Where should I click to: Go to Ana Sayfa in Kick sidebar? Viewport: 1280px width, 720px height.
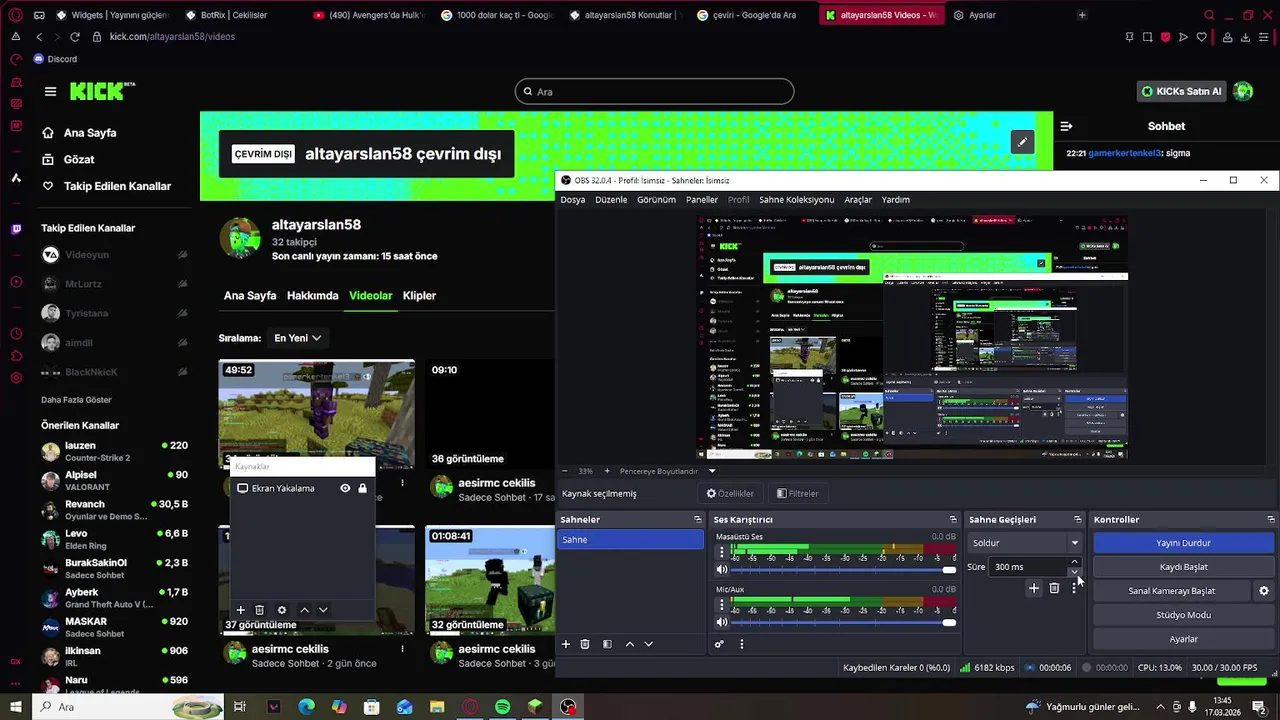pyautogui.click(x=90, y=133)
